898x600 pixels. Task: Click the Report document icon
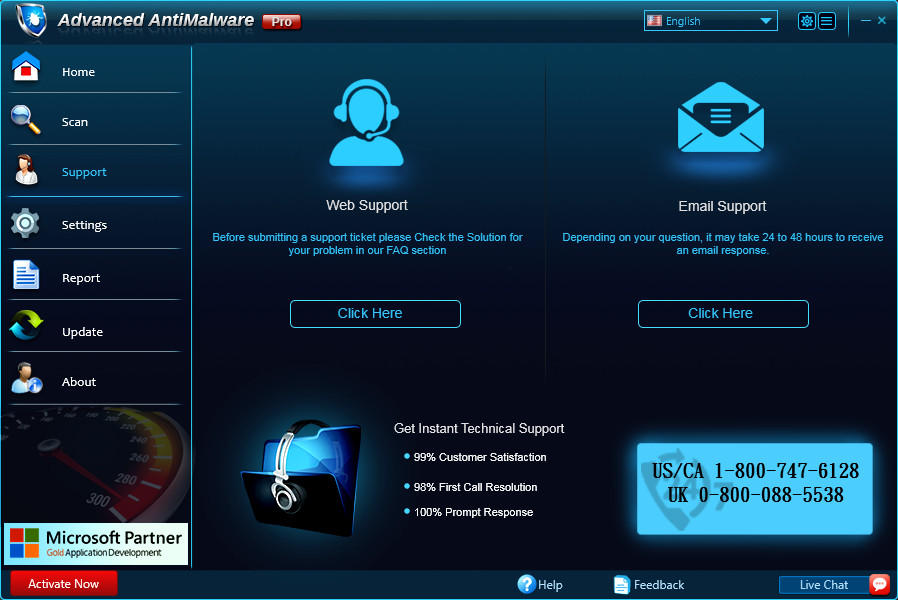coord(26,275)
